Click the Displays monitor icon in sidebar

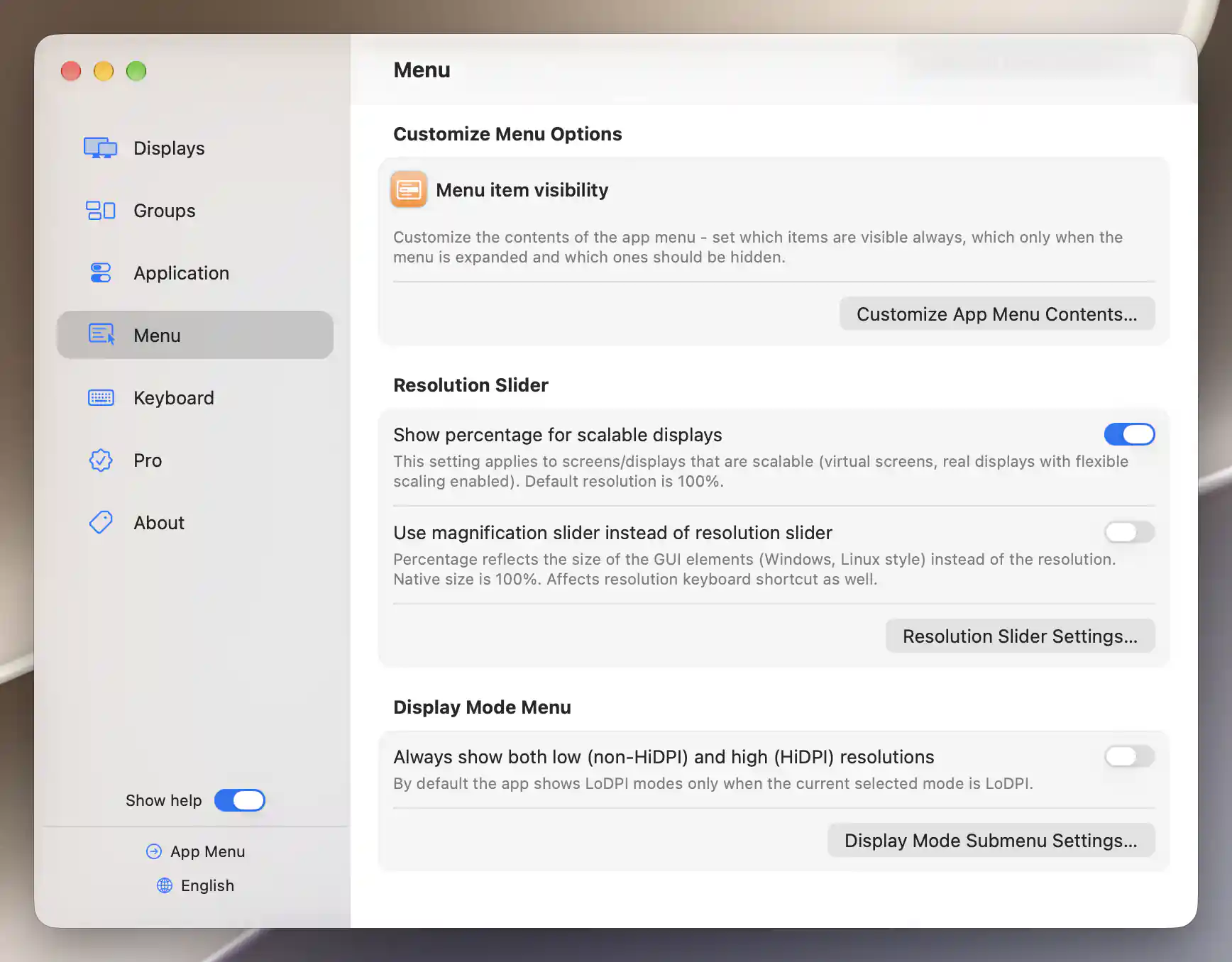point(100,148)
